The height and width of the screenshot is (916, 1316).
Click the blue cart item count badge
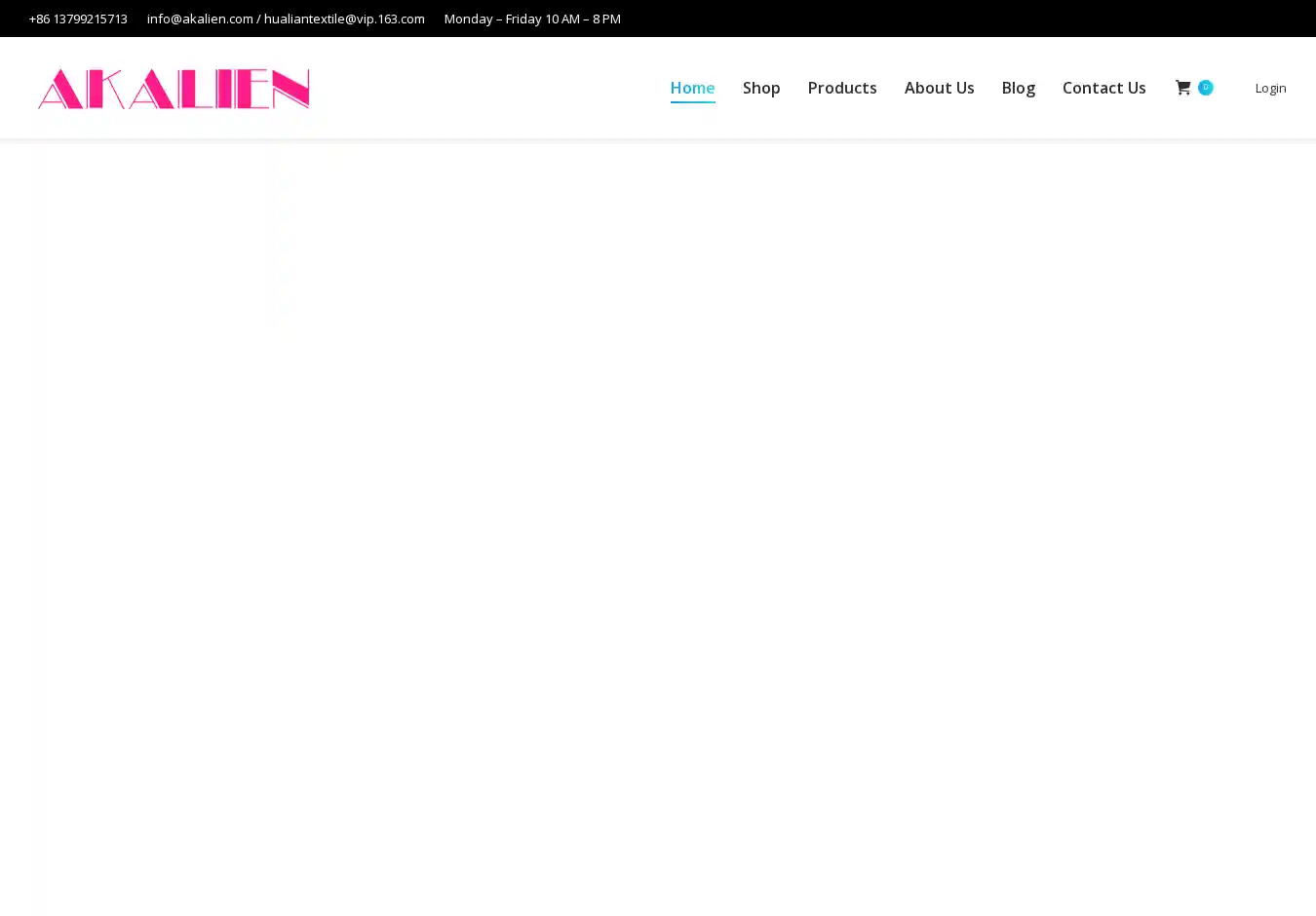[x=1206, y=88]
